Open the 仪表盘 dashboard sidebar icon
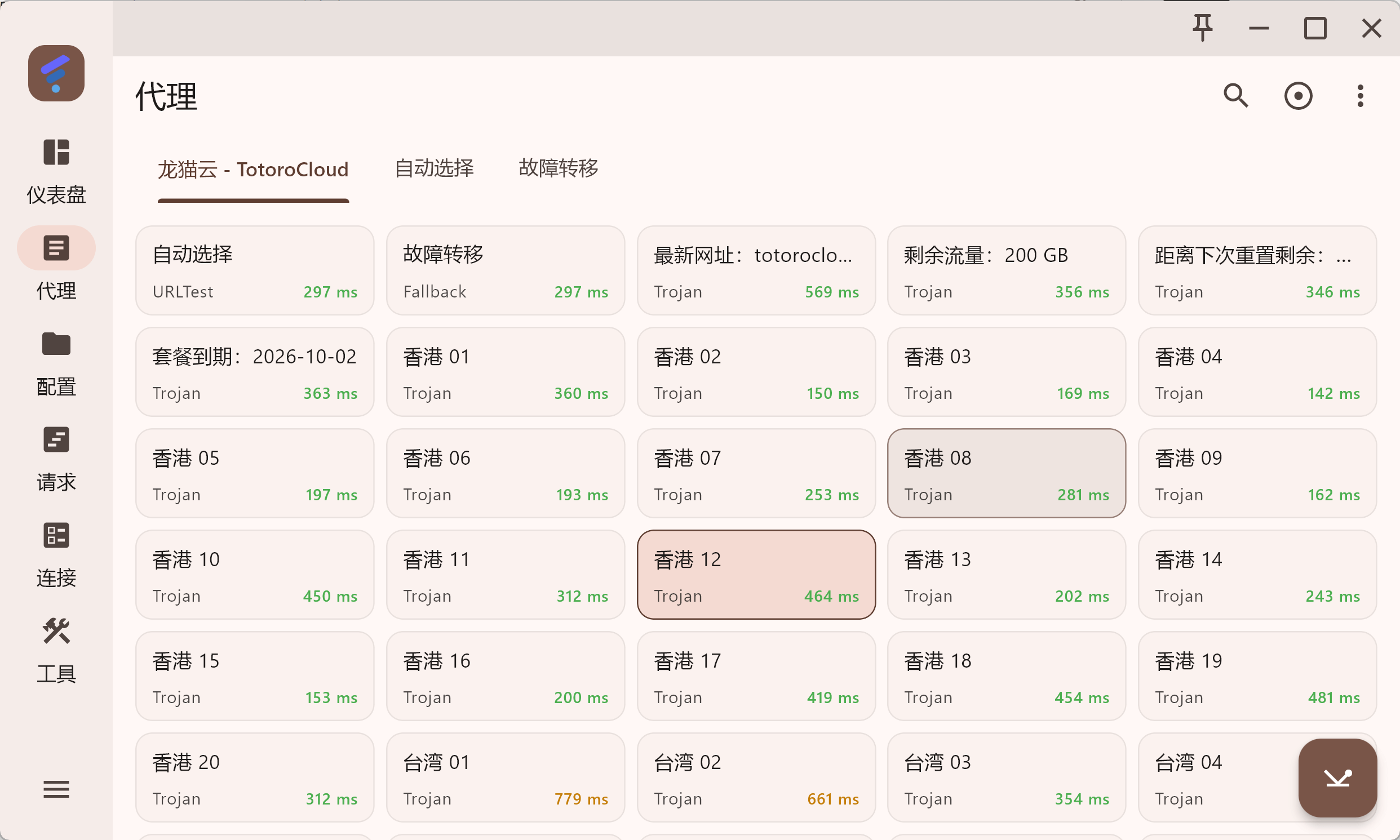The height and width of the screenshot is (840, 1400). coord(56,152)
